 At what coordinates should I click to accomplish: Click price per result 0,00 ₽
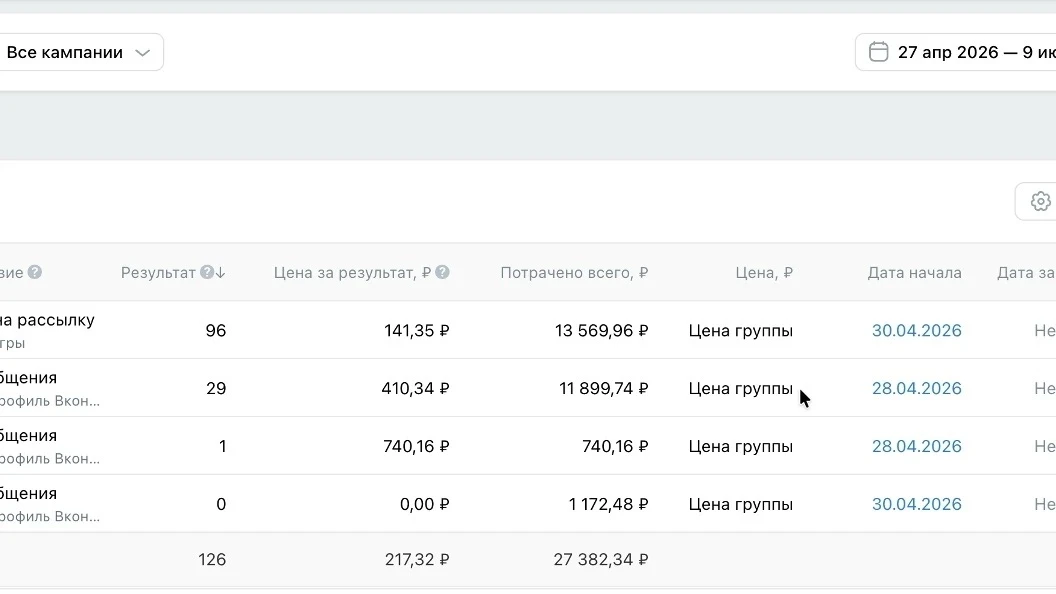[x=424, y=504]
